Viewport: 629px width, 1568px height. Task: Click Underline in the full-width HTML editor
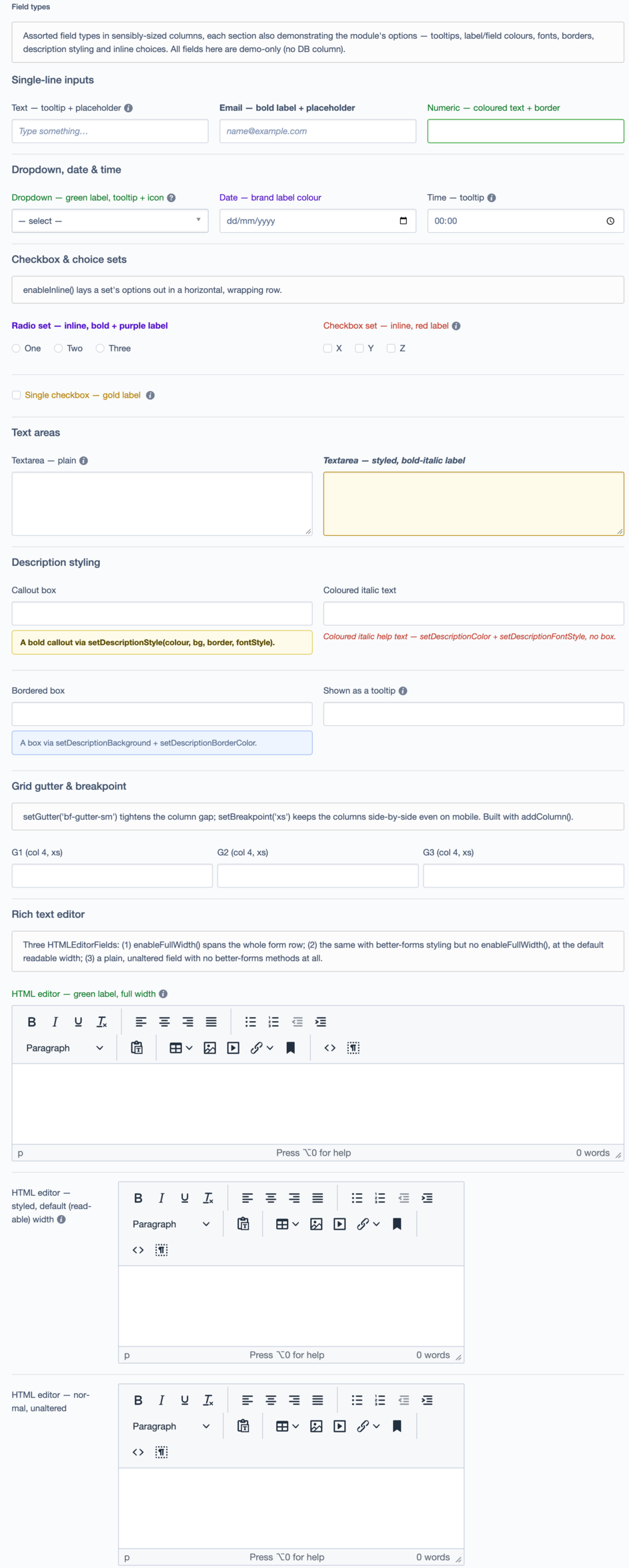tap(78, 1022)
